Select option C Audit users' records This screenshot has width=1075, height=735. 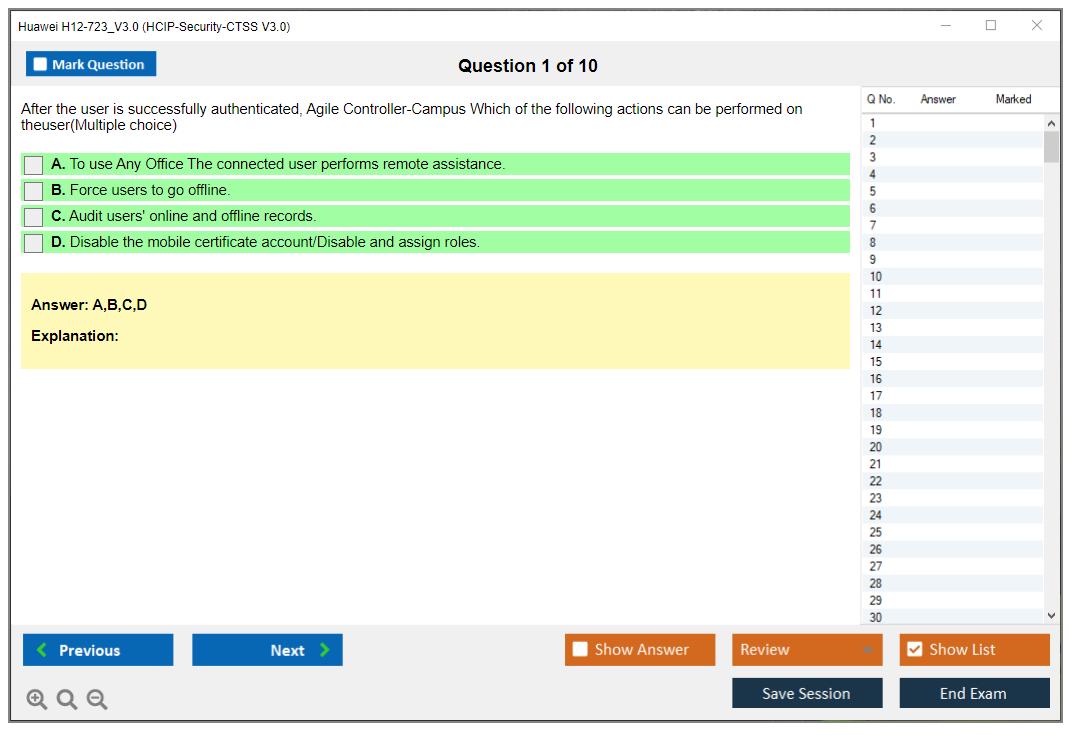click(34, 217)
